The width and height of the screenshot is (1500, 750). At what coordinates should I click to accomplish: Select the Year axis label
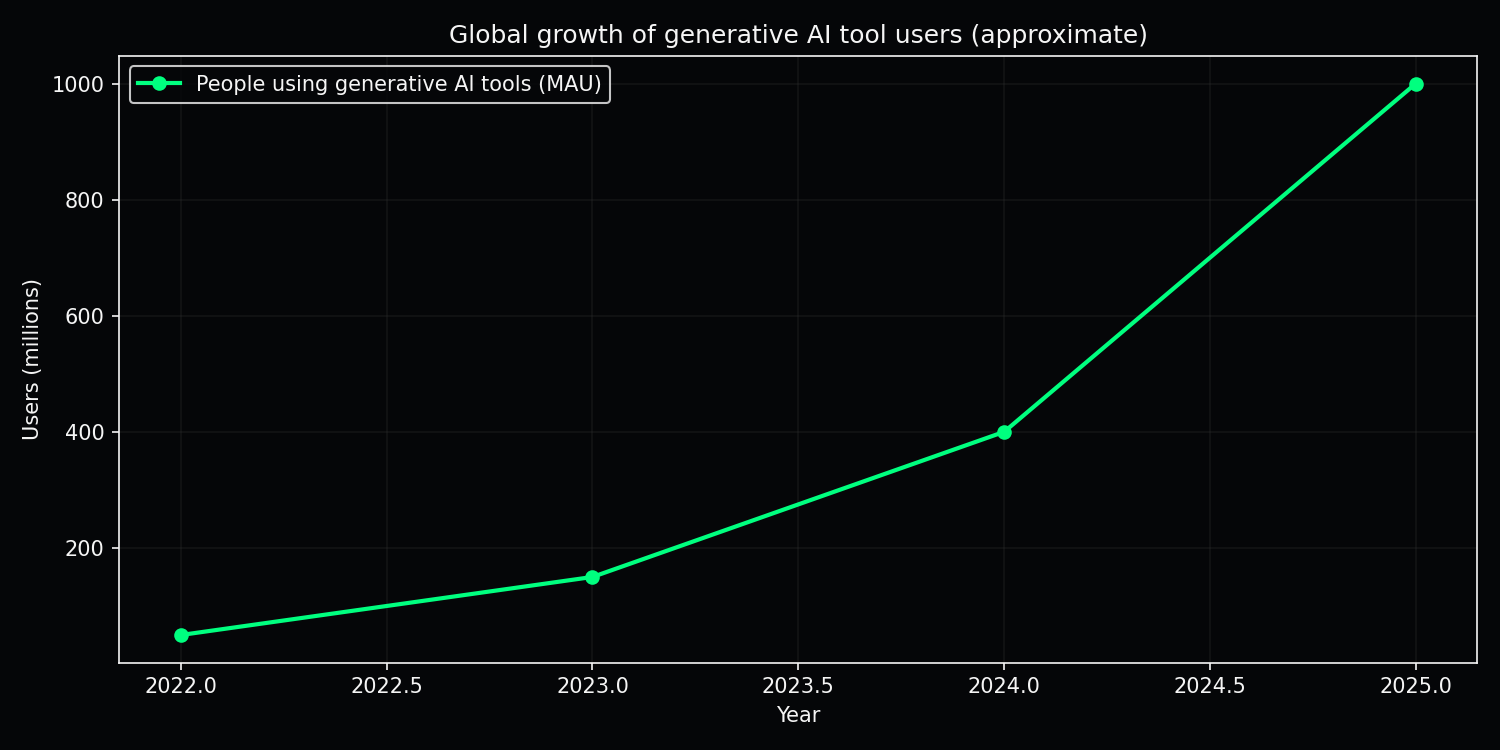798,715
